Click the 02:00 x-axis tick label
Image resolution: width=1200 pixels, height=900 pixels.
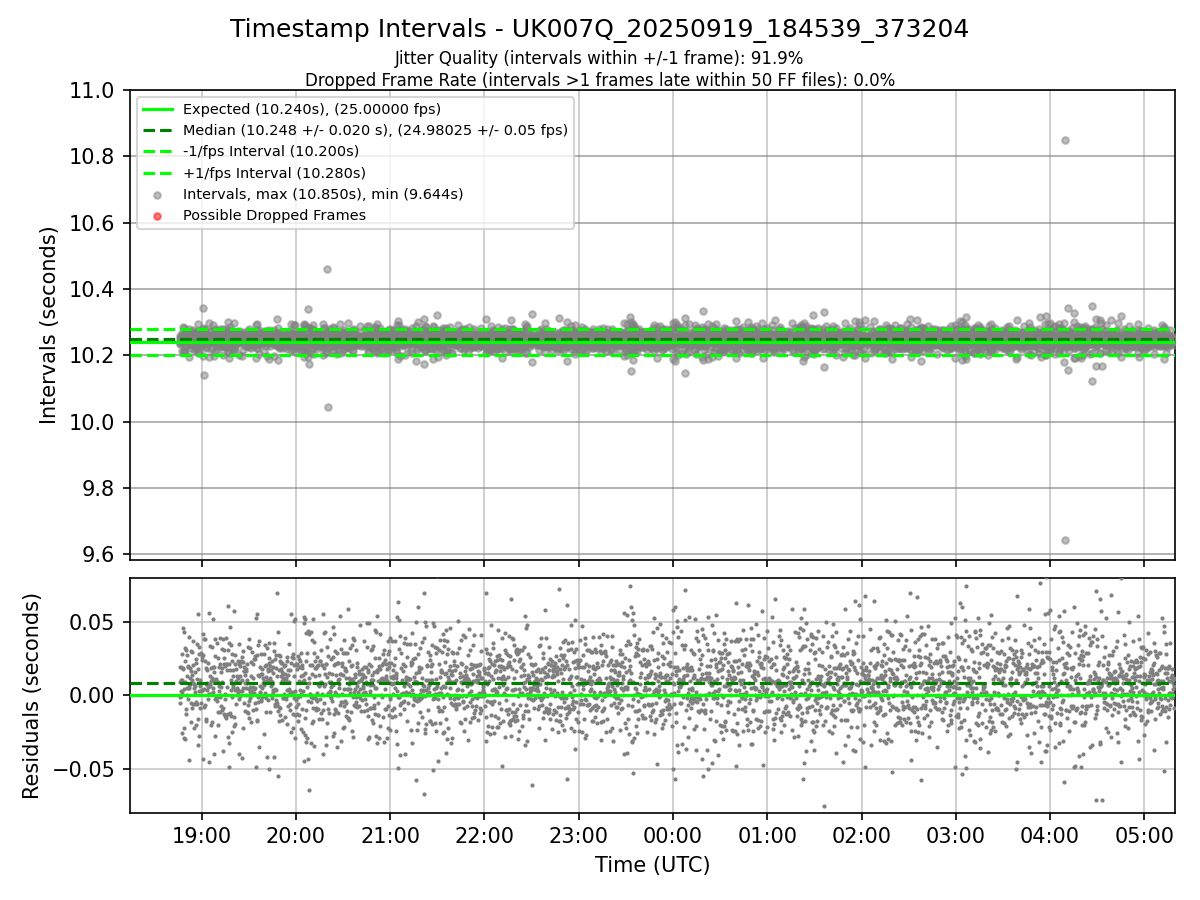click(x=861, y=836)
